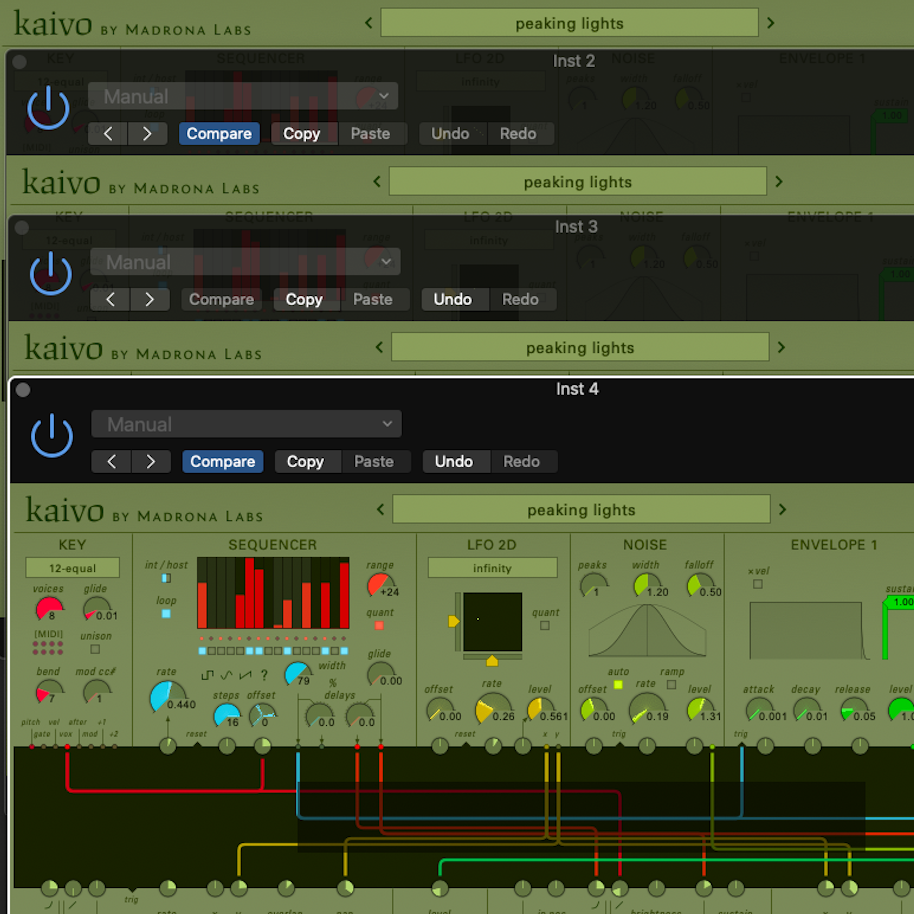The height and width of the screenshot is (914, 914).
Task: Go to next setting in Inst 3
Action: [149, 300]
